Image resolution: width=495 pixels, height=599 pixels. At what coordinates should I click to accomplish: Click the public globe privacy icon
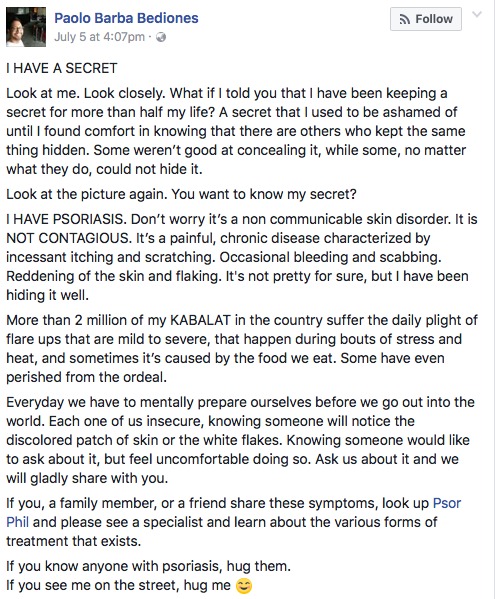pos(161,37)
